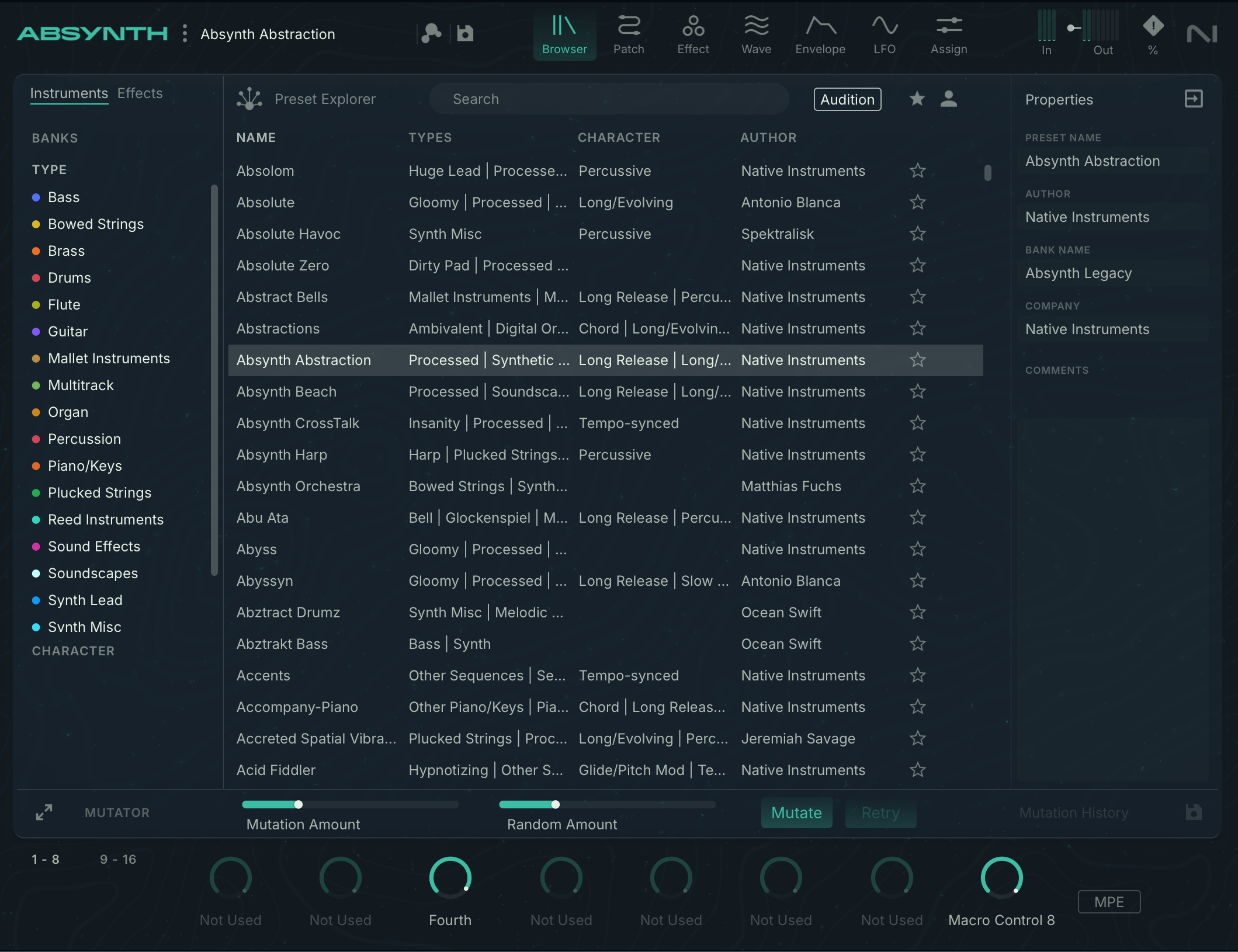Viewport: 1238px width, 952px height.
Task: Open the Assign section
Action: [948, 34]
